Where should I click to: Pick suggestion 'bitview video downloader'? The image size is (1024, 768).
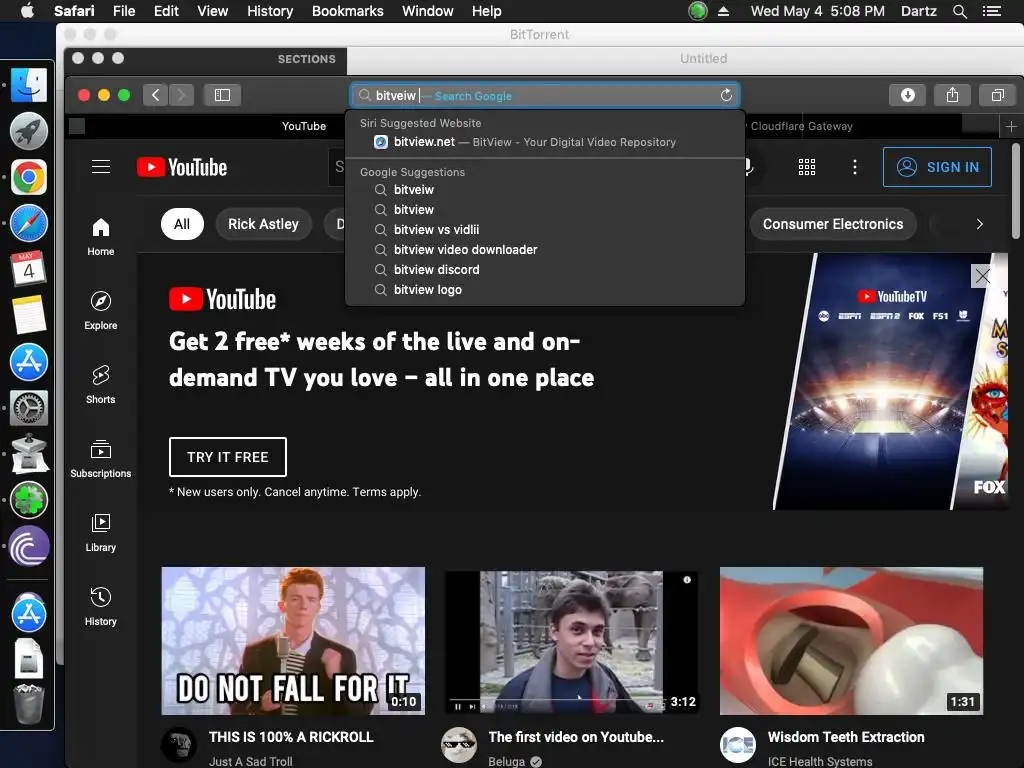coord(545,249)
